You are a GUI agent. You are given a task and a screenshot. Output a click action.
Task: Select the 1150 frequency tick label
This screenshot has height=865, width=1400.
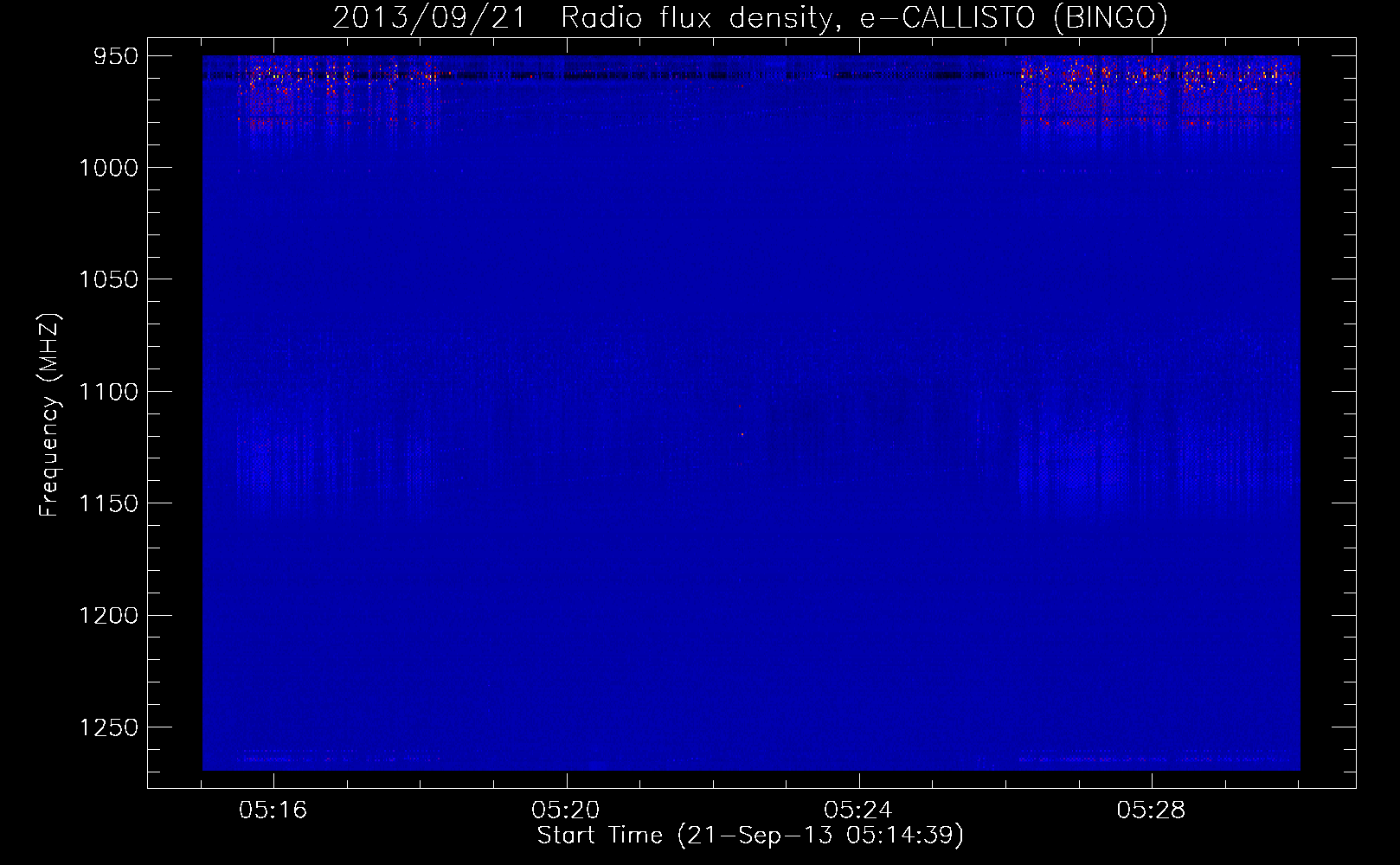109,503
